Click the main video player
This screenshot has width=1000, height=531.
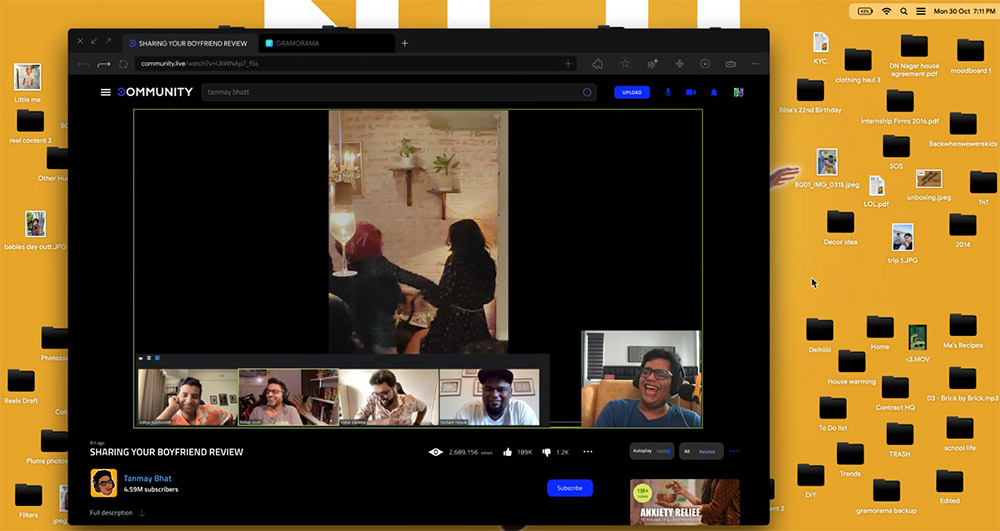click(418, 268)
